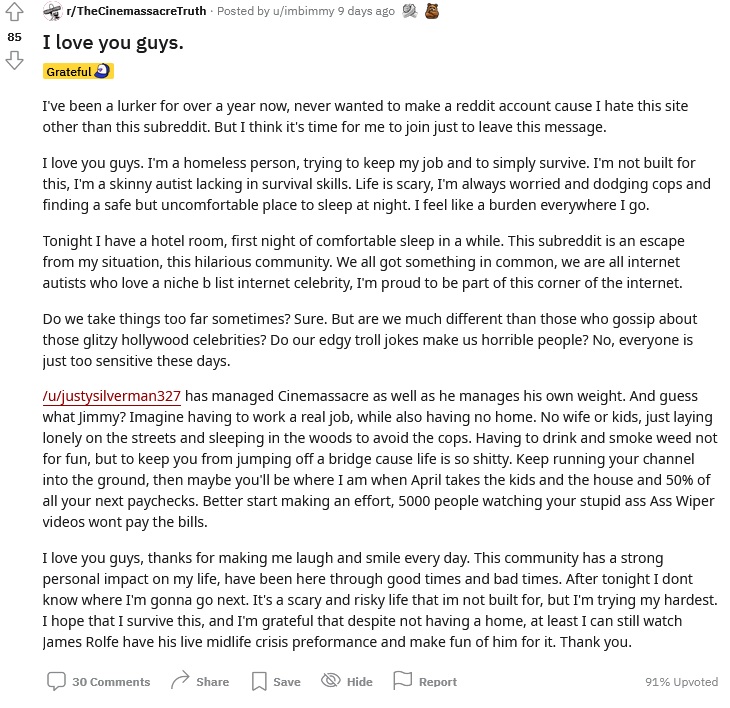The height and width of the screenshot is (708, 730).
Task: Click the Hide button label
Action: [359, 682]
